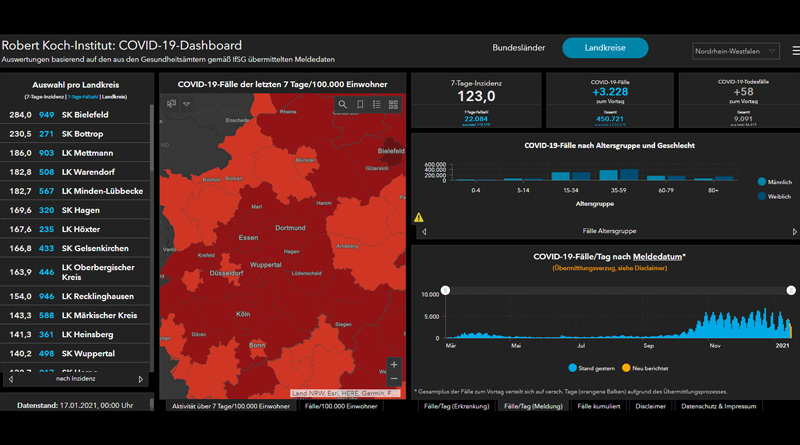Click left arrow next to nach Inzidenz
The height and width of the screenshot is (445, 800).
tap(11, 379)
